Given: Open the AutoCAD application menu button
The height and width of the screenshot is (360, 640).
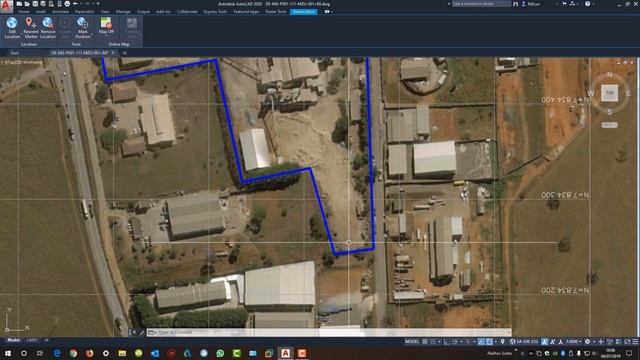Looking at the screenshot, I should pyautogui.click(x=7, y=6).
